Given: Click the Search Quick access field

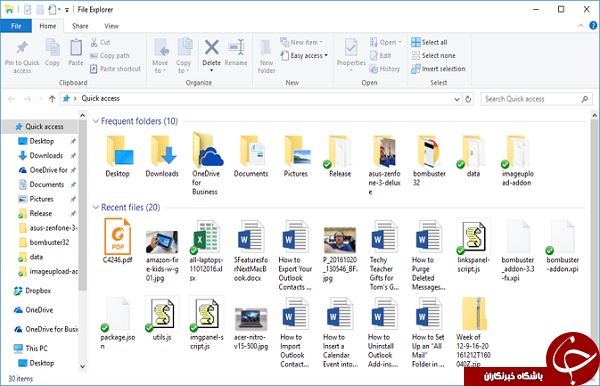Looking at the screenshot, I should tap(536, 99).
